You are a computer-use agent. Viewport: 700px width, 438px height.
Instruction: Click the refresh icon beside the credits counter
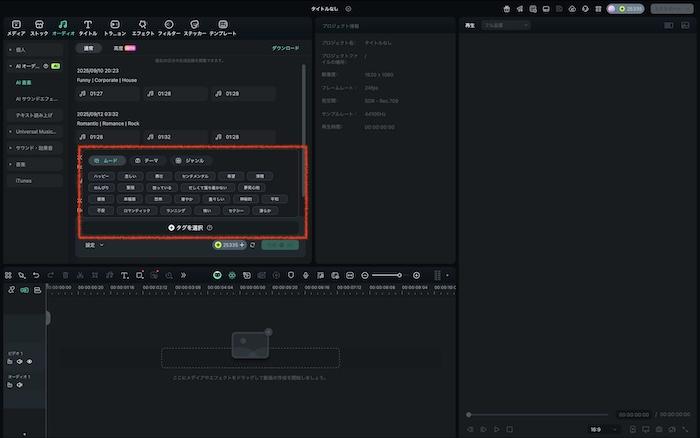[253, 244]
